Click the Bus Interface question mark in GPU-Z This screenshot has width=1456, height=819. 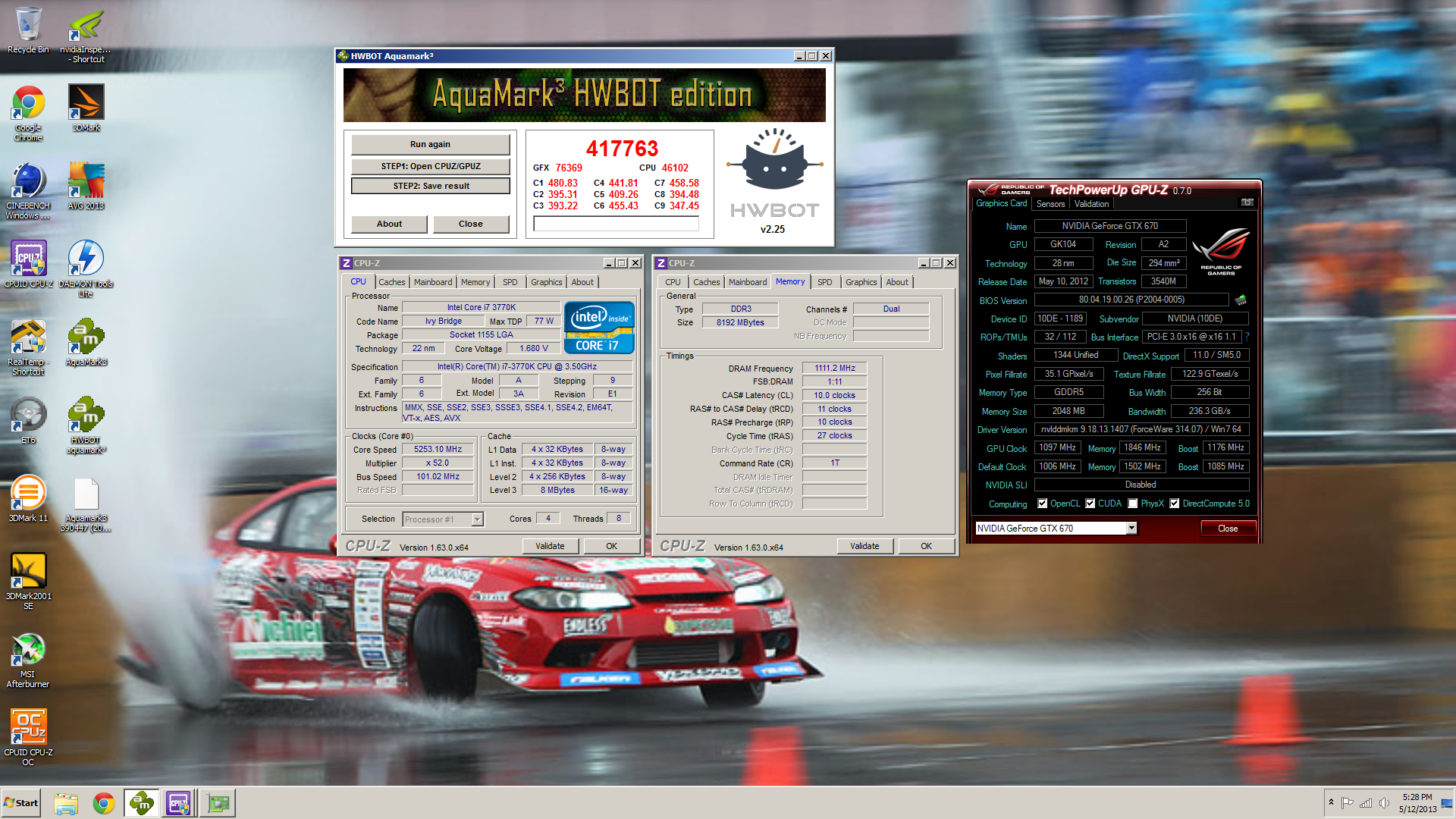click(1247, 337)
